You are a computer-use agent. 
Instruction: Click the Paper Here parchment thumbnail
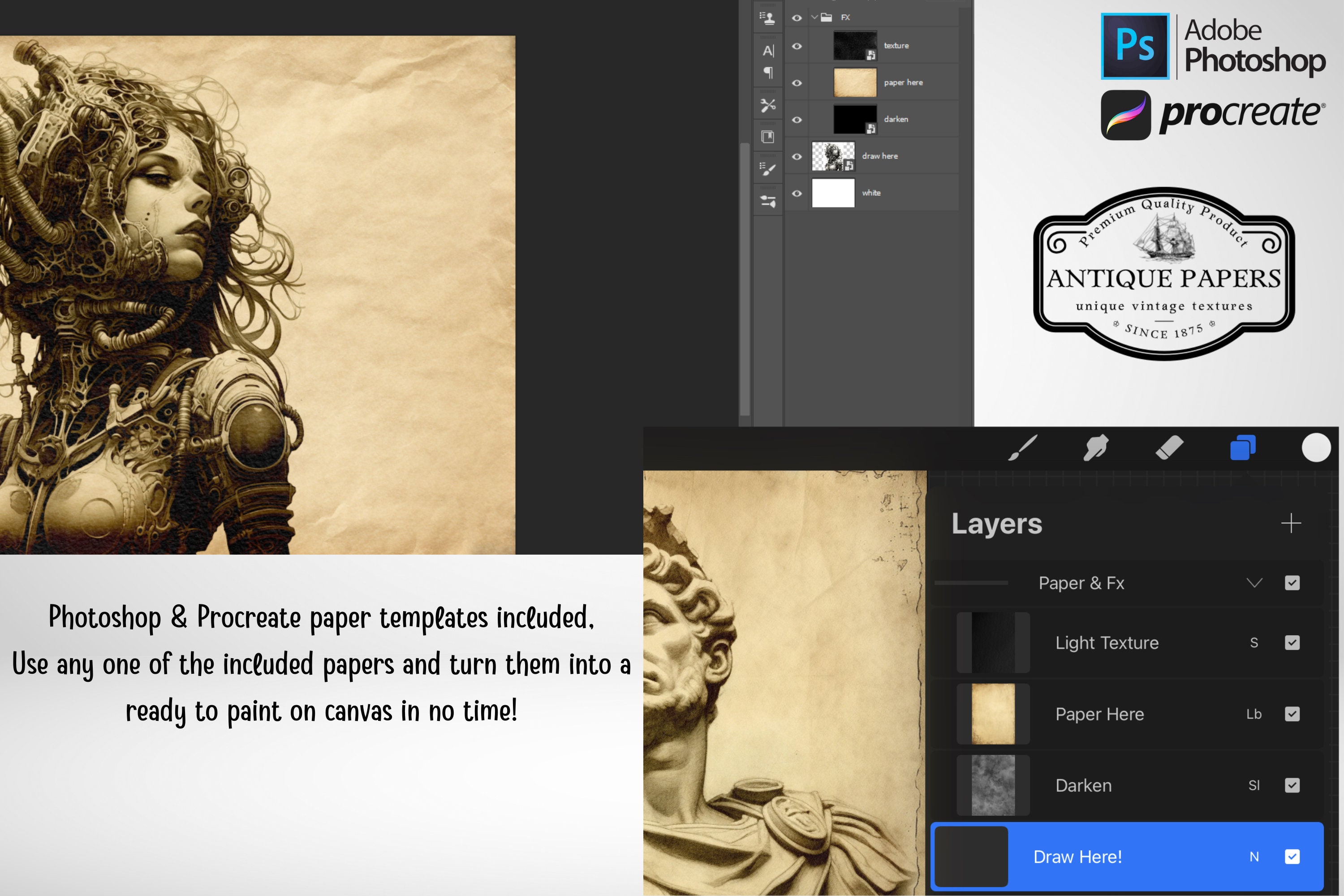(993, 714)
